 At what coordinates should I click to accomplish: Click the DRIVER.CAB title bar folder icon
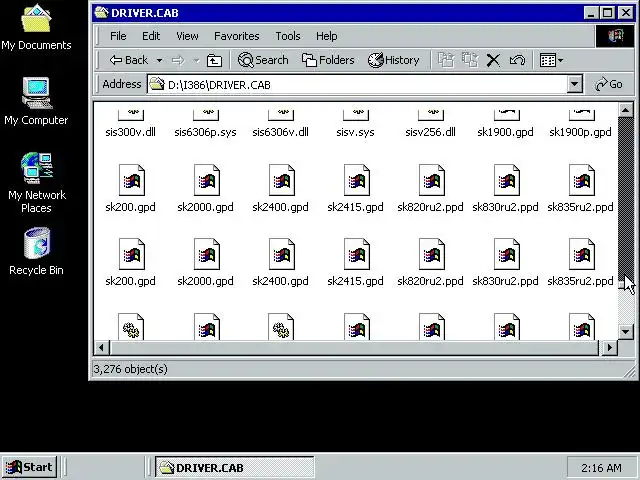[101, 13]
